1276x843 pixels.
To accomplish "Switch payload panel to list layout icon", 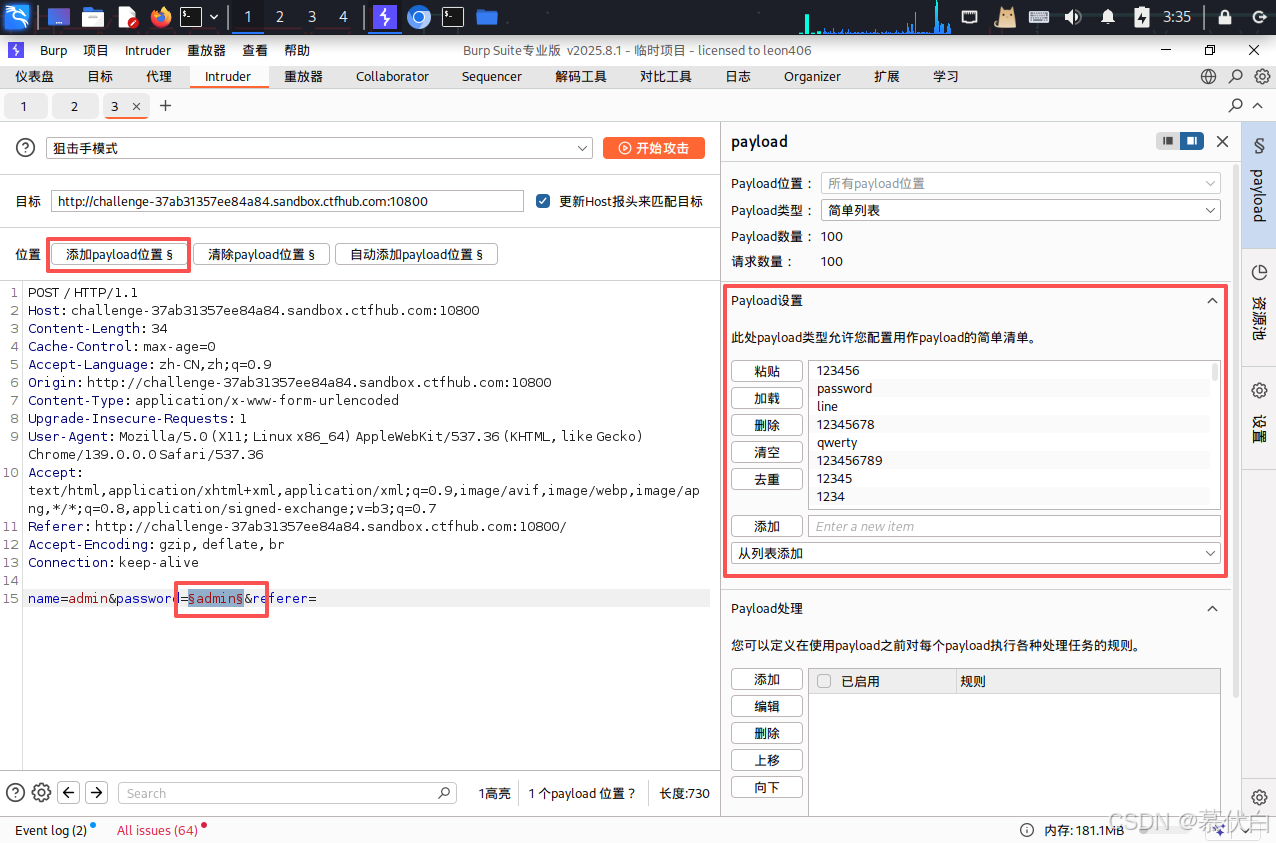I will [1167, 141].
